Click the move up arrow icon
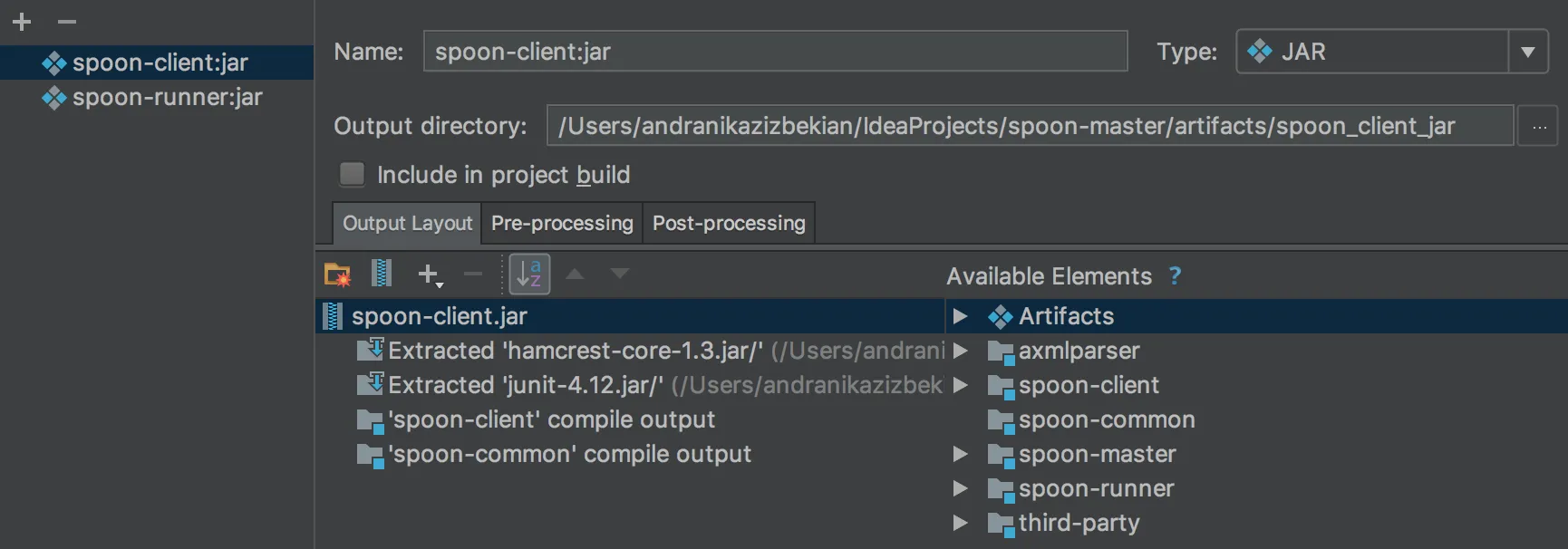The width and height of the screenshot is (1568, 549). (575, 274)
